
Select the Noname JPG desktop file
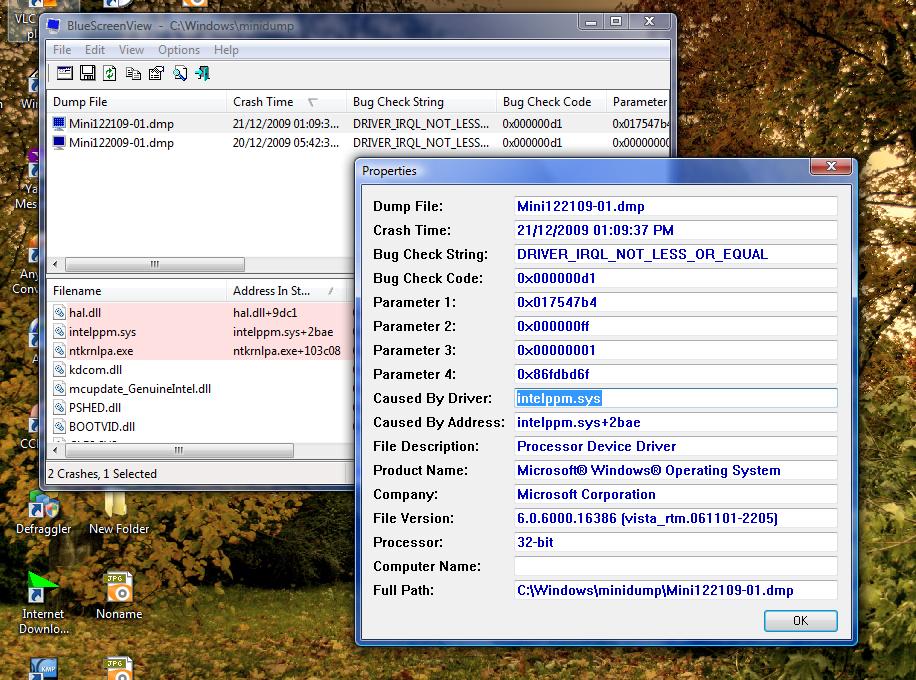pyautogui.click(x=119, y=596)
